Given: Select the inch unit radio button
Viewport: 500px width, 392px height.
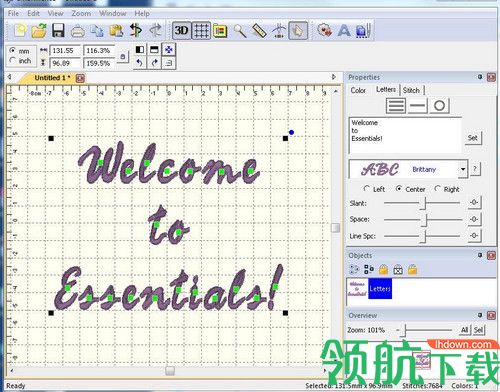Looking at the screenshot, I should tap(13, 60).
